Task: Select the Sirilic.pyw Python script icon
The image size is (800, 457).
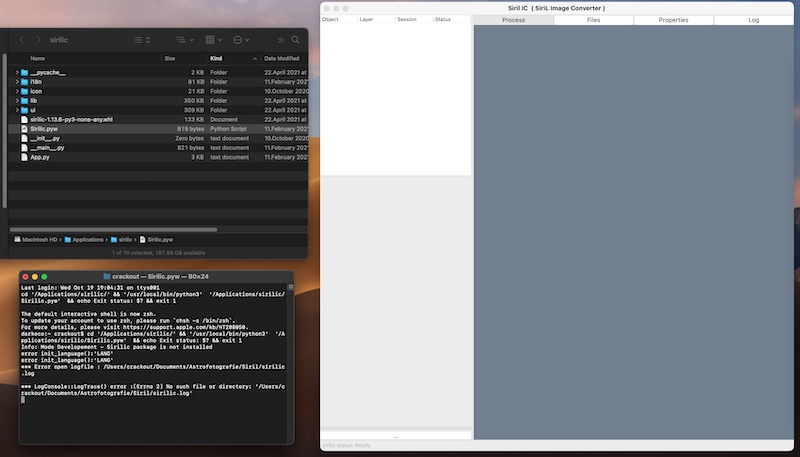Action: click(x=24, y=129)
